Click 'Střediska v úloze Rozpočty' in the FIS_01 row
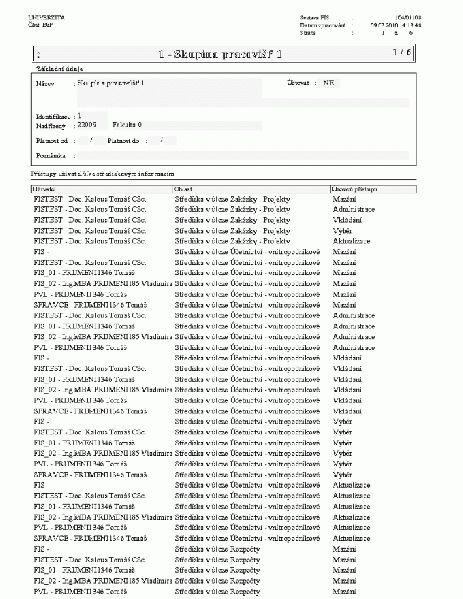The image size is (463, 599). 217,570
